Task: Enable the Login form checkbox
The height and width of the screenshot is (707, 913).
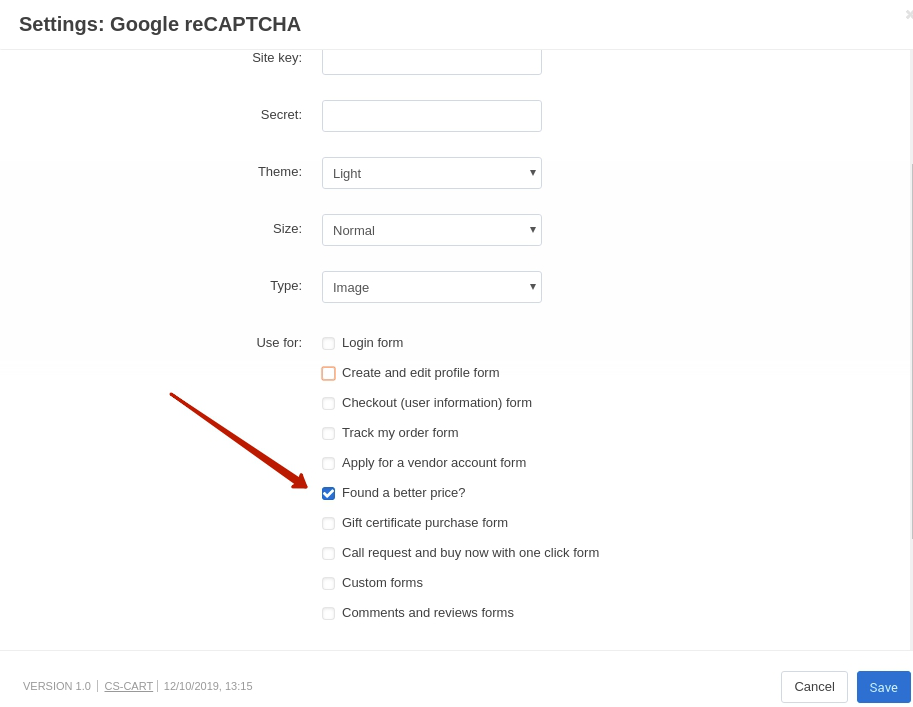Action: pos(328,344)
